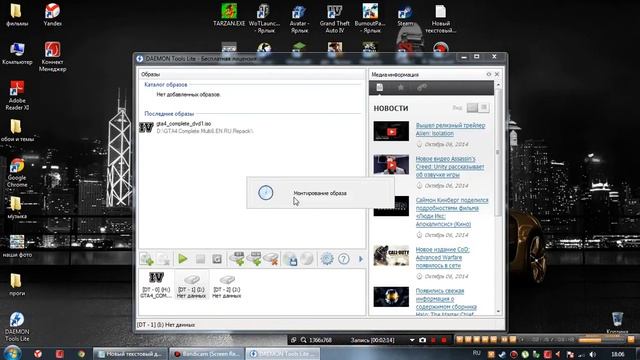Open the DAEMON Tools Lite desktop shortcut
Viewport: 640px width, 360px height.
[17, 327]
